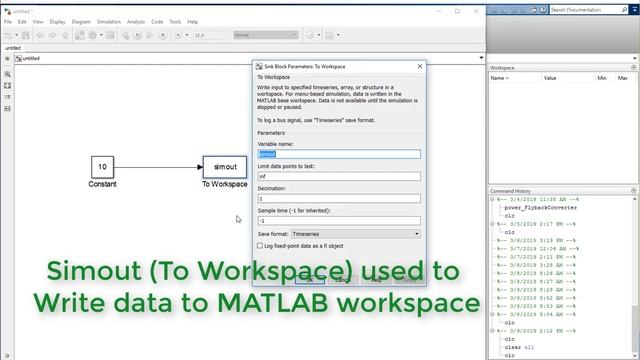
Task: Click the Record simulation data icon
Action: pyautogui.click(x=178, y=36)
